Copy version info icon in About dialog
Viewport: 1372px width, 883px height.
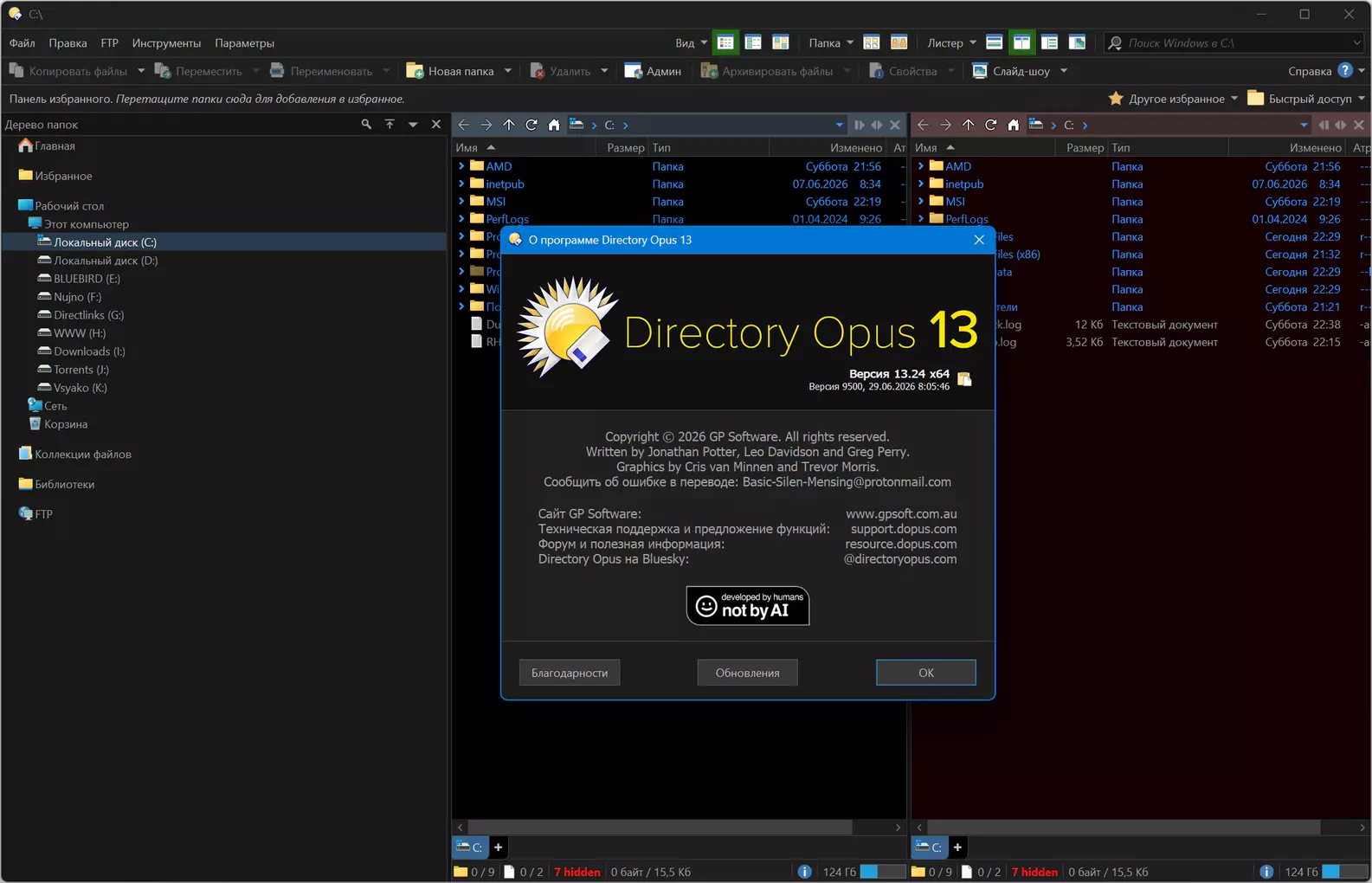964,379
